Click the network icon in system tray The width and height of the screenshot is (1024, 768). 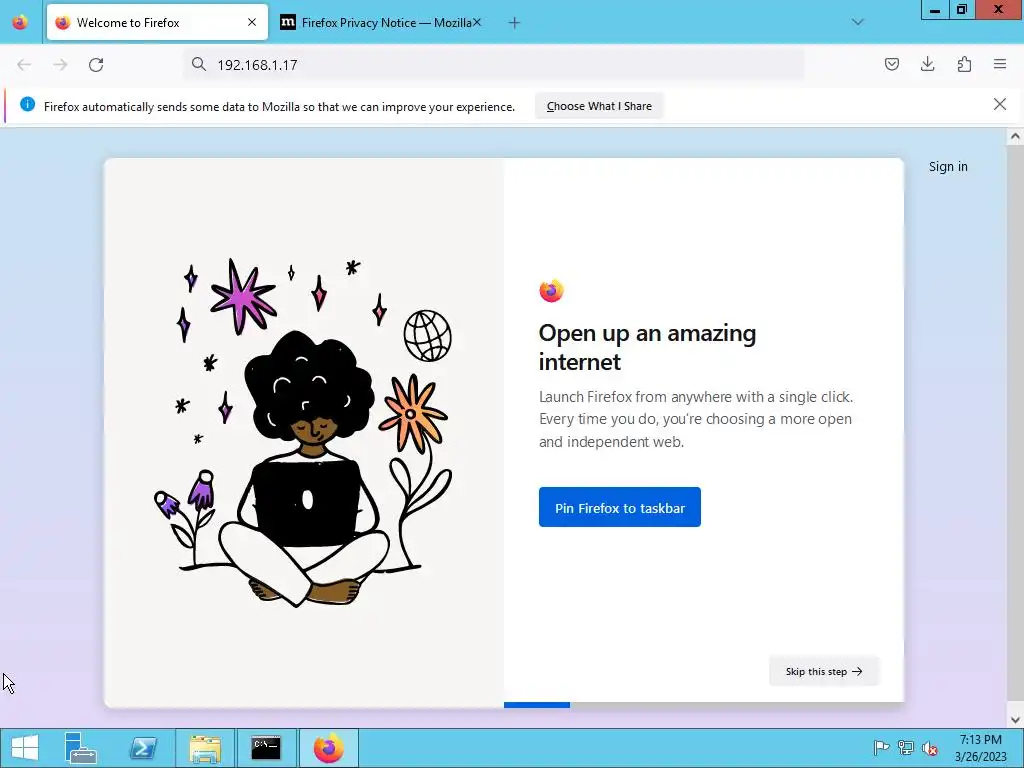[x=906, y=748]
